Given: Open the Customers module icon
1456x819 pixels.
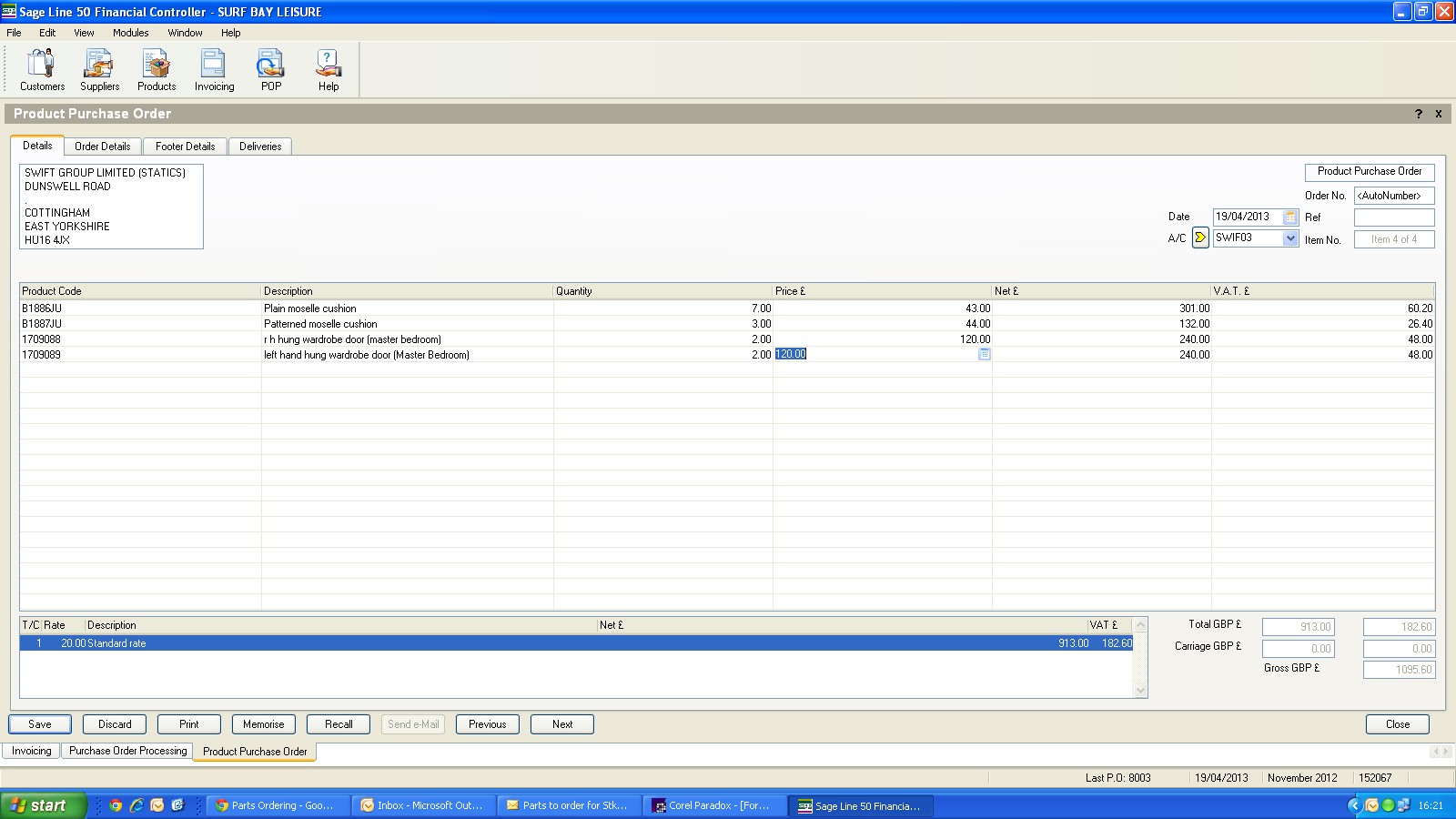Looking at the screenshot, I should [42, 70].
